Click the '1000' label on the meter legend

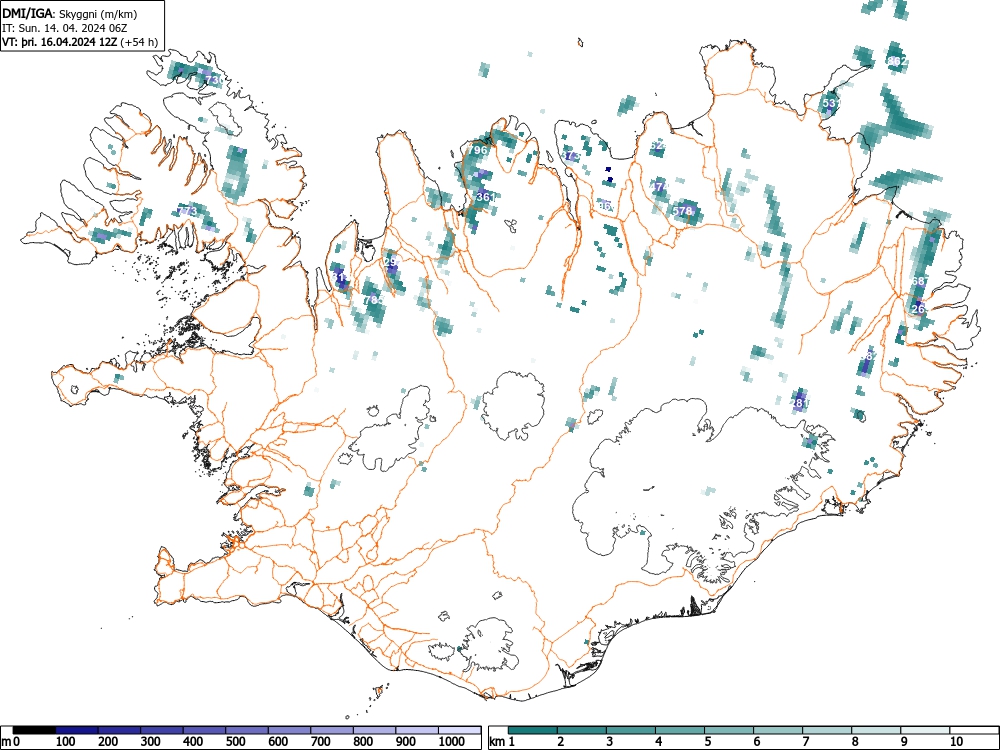tap(452, 741)
